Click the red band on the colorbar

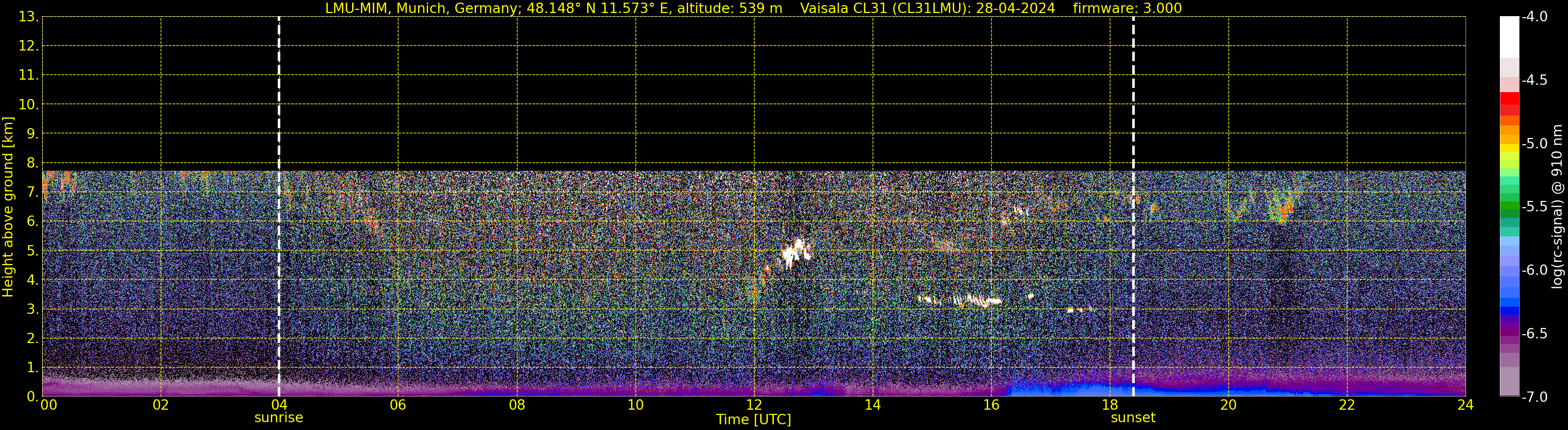(x=1509, y=99)
